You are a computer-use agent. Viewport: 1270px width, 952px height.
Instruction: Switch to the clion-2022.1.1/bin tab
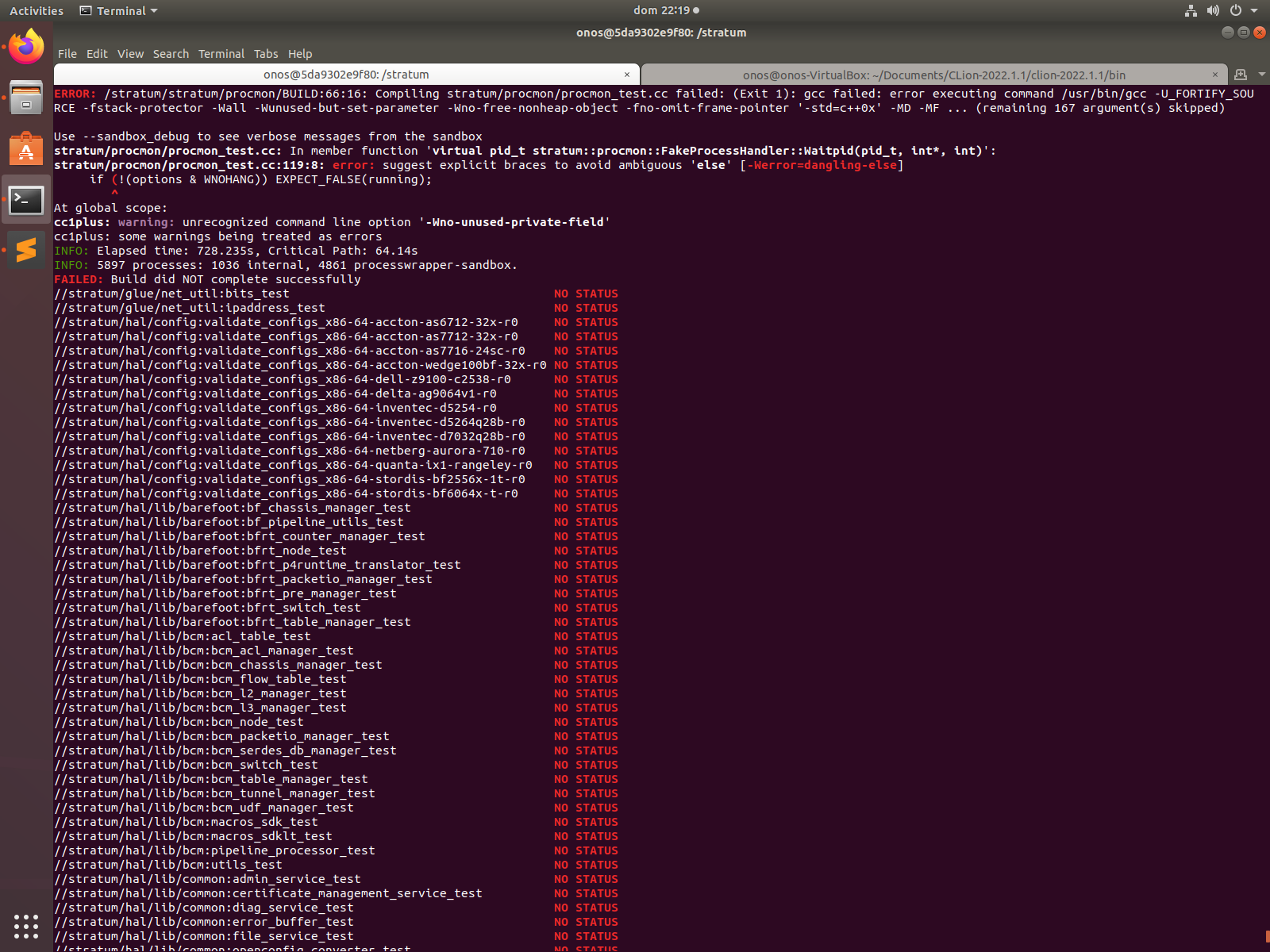point(935,74)
